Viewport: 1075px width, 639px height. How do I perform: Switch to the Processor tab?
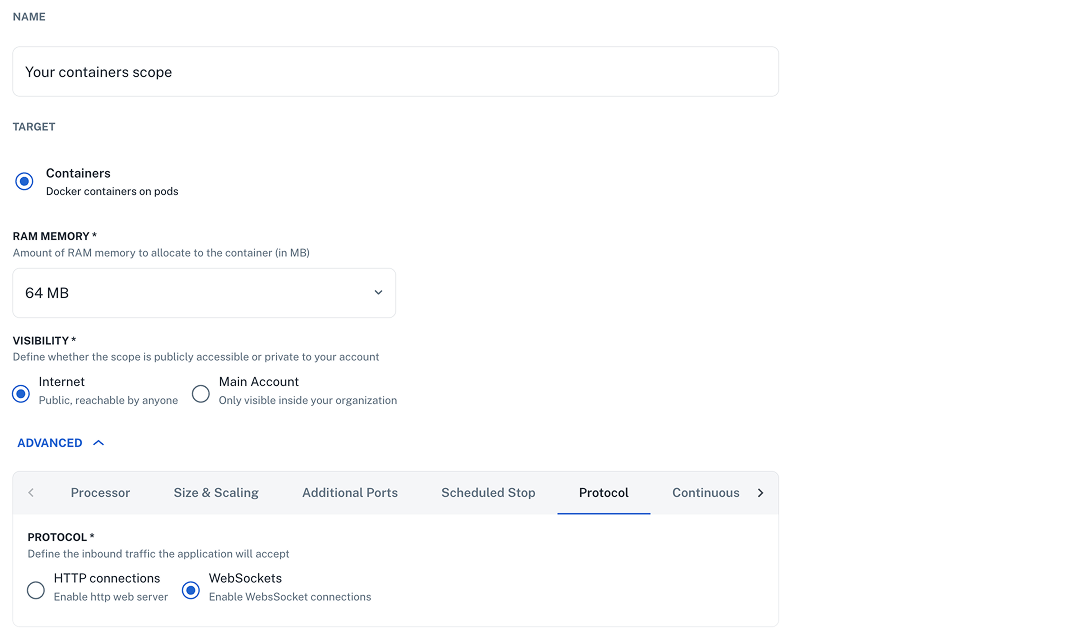(100, 492)
